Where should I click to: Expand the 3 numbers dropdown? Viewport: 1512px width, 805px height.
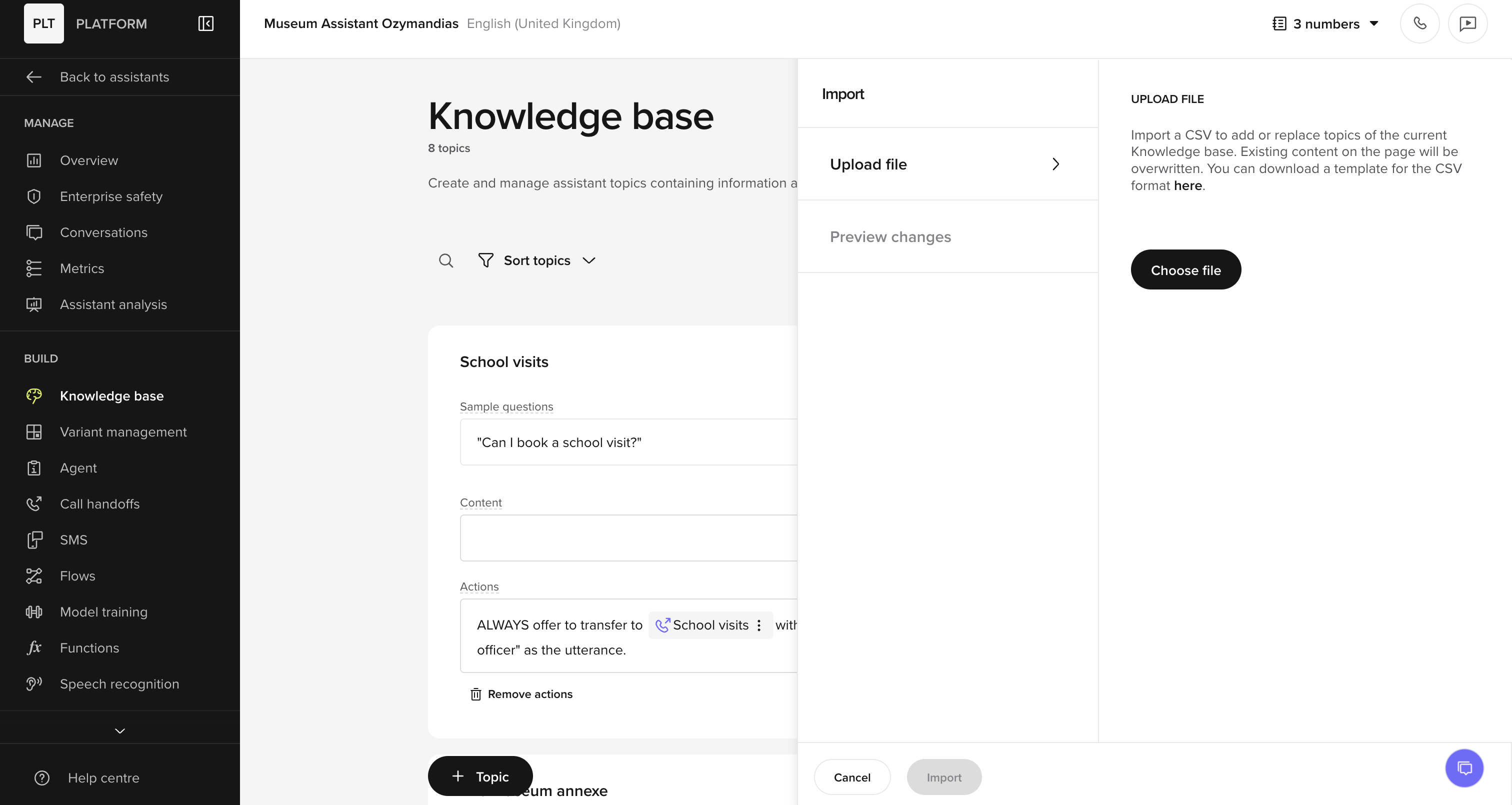click(x=1325, y=23)
